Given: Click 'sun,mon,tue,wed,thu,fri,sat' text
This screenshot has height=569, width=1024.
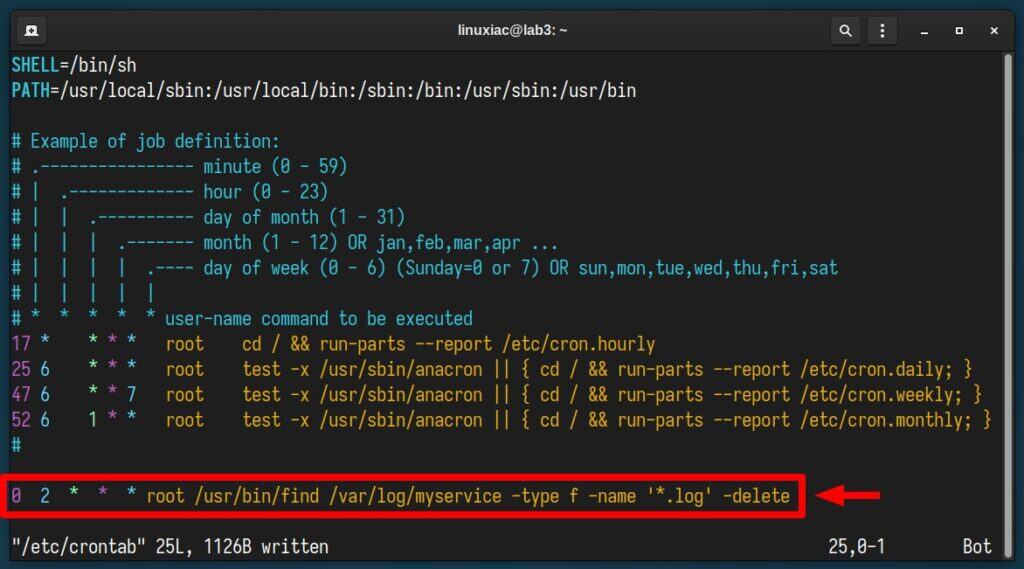Looking at the screenshot, I should 708,268.
